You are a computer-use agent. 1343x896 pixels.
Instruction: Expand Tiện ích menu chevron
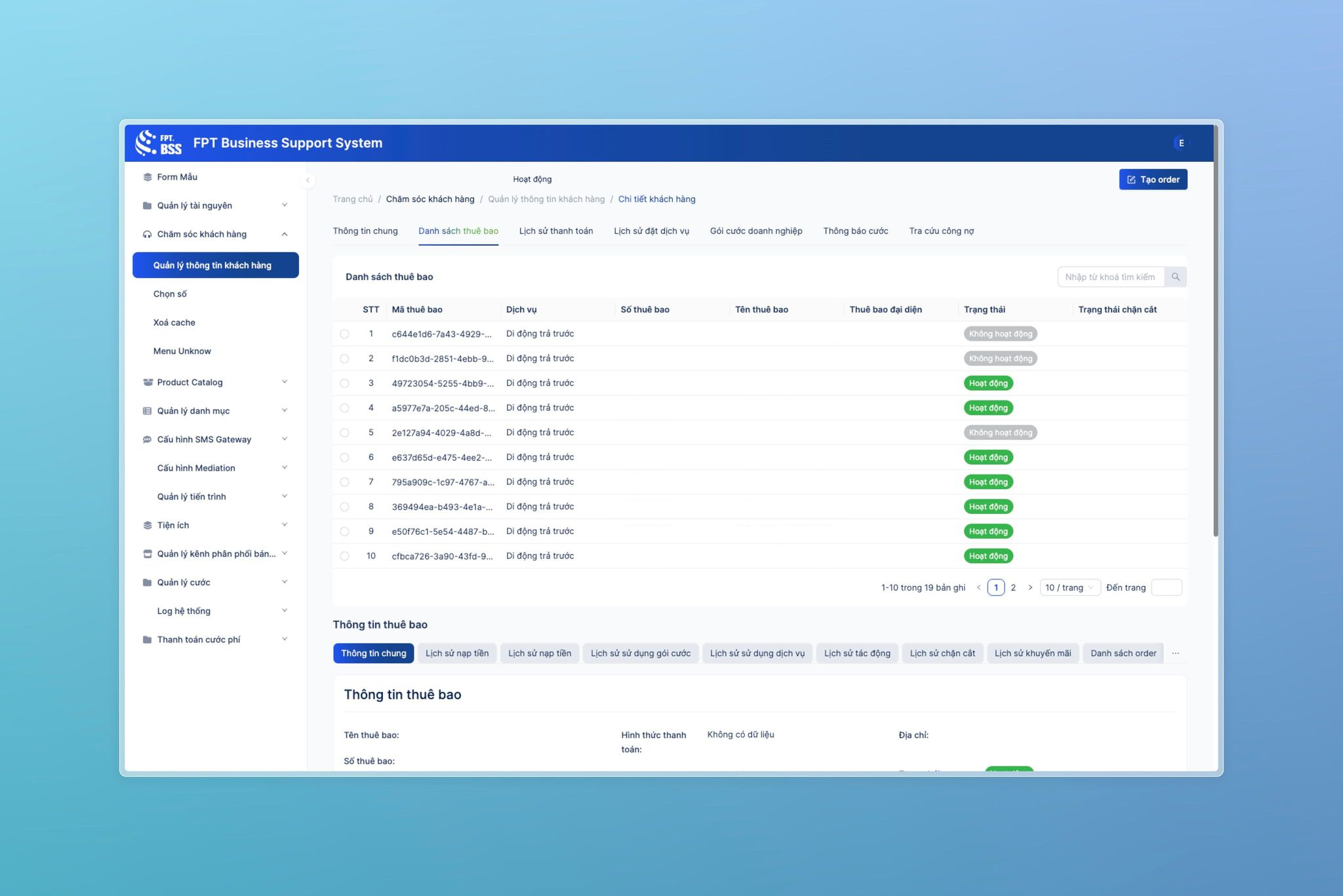(x=285, y=524)
